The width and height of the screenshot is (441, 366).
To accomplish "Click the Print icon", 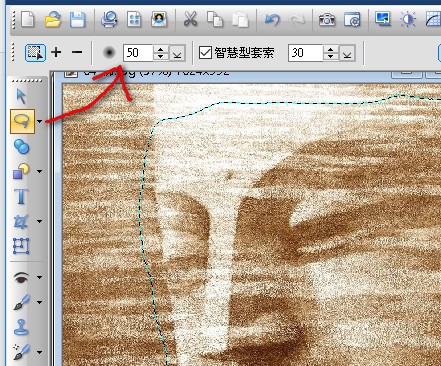I will pos(109,19).
